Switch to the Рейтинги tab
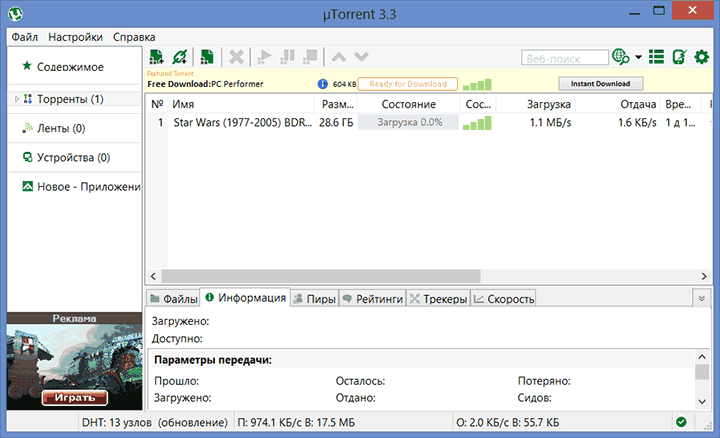This screenshot has width=720, height=438. (373, 299)
